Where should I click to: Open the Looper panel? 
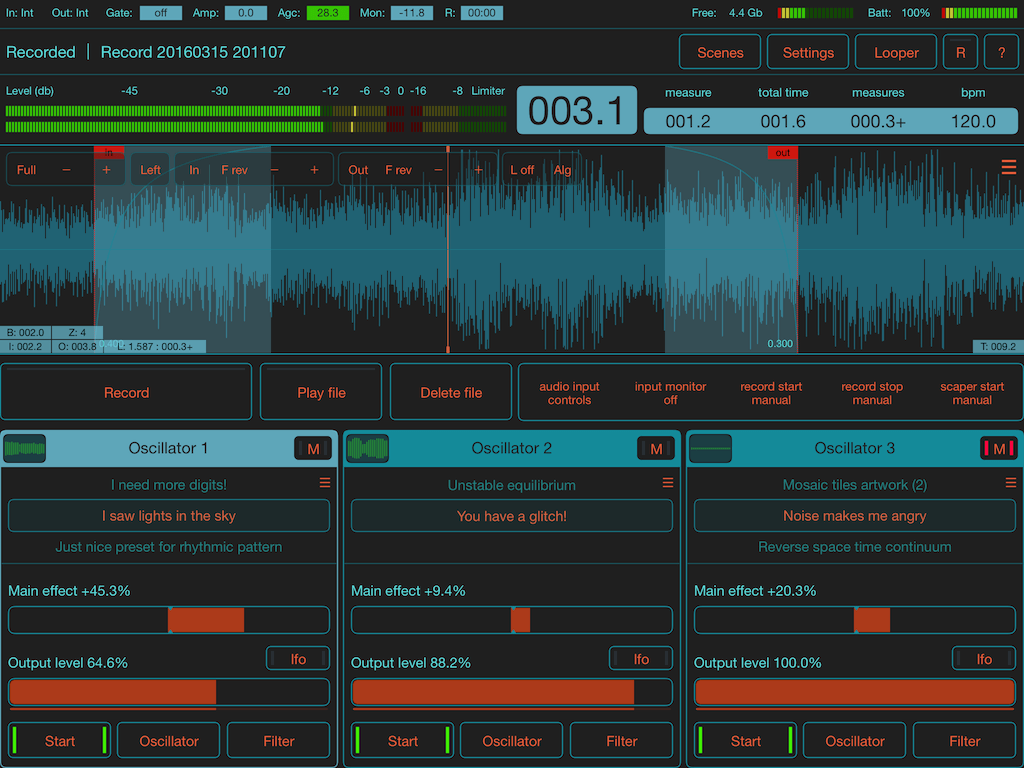click(x=896, y=53)
